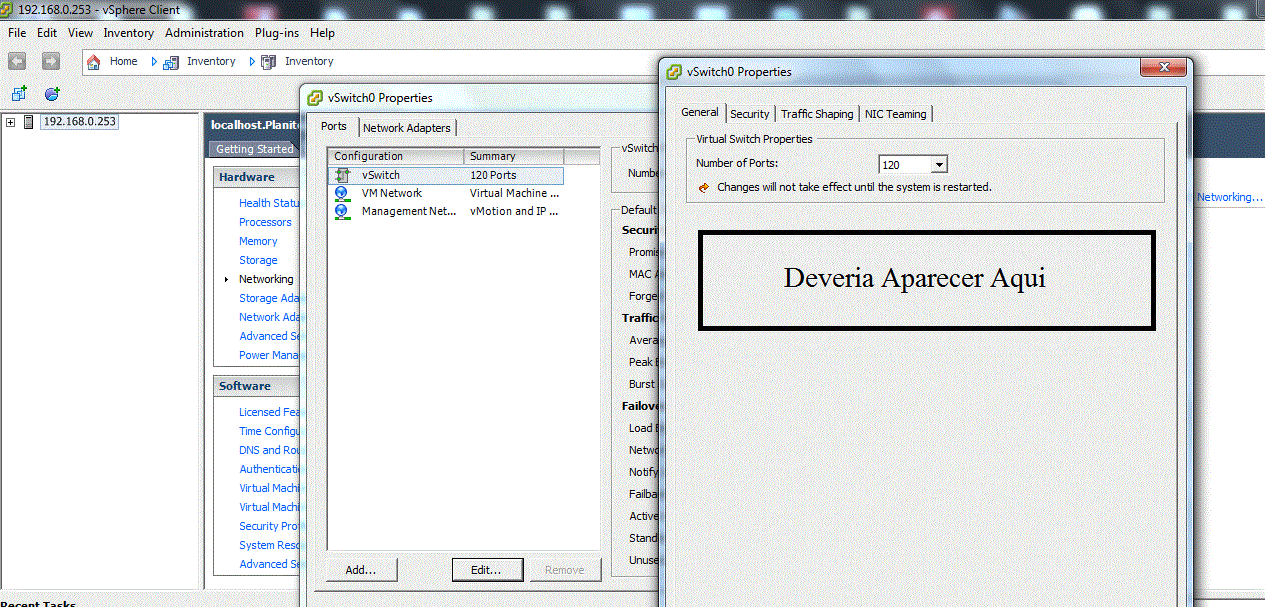Click the VM Network globe icon
Viewport: 1265px width, 607px height.
341,193
